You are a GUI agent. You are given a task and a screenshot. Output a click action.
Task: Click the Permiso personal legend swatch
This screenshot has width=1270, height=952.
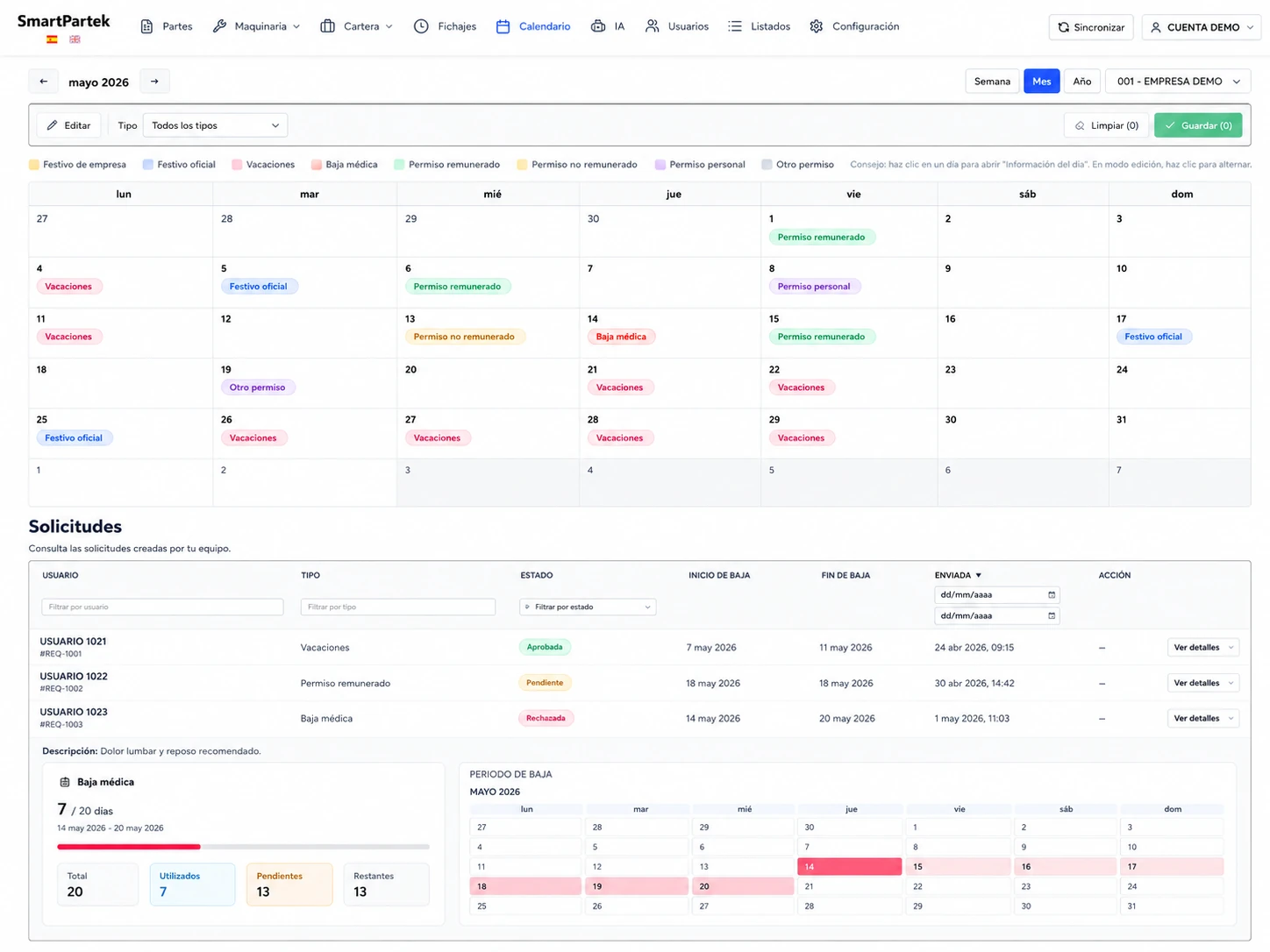click(660, 164)
